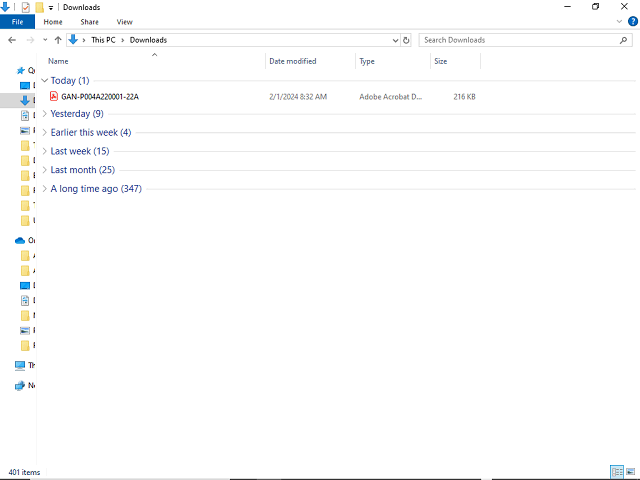Click This PC in the address breadcrumb

[x=104, y=40]
